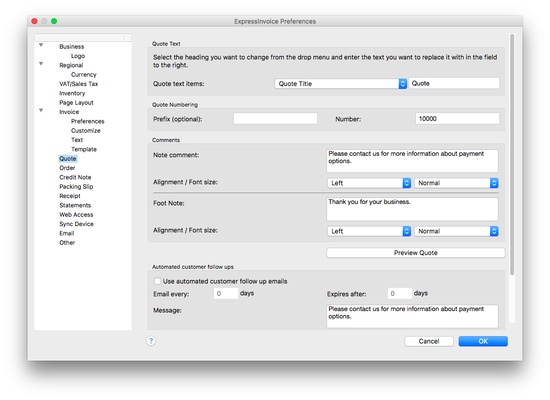Viewport: 550px width, 400px height.
Task: Open Email preferences
Action: [x=67, y=233]
